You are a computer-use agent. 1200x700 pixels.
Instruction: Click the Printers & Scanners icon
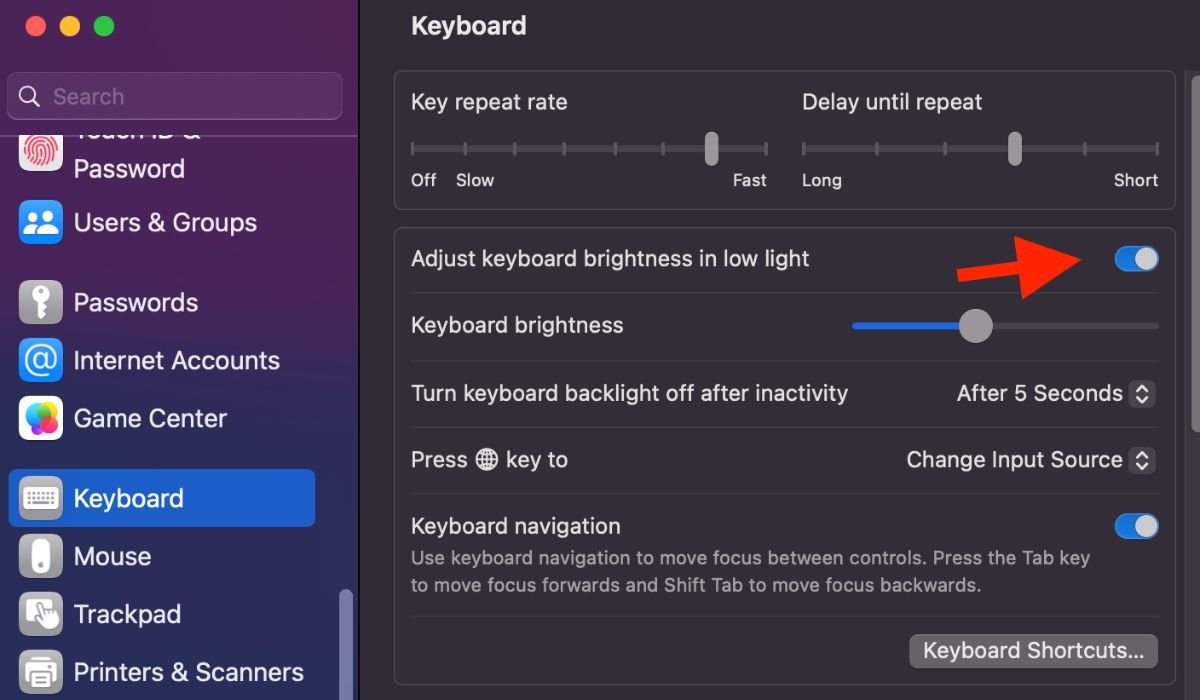[41, 672]
